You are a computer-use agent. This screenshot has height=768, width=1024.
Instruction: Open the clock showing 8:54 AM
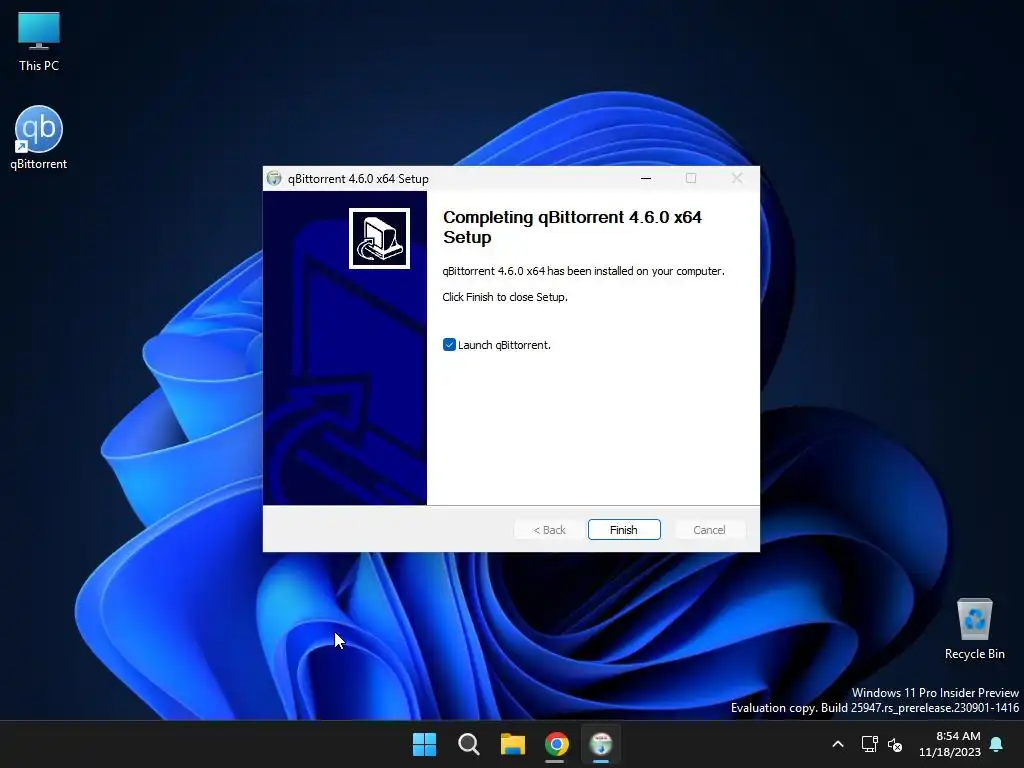point(950,744)
